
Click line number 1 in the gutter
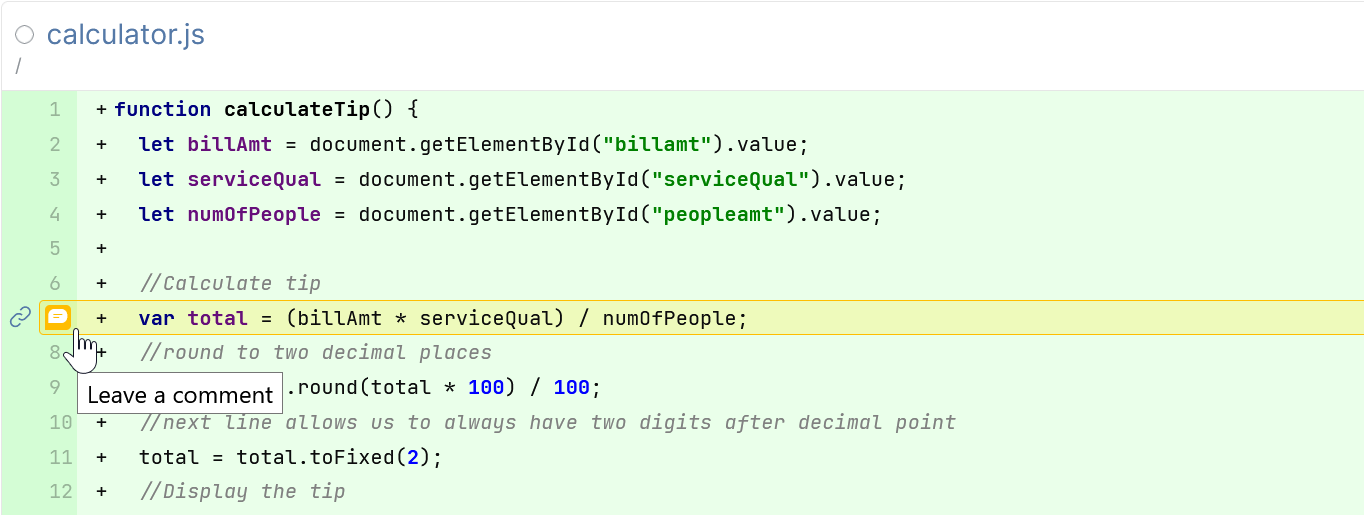55,109
